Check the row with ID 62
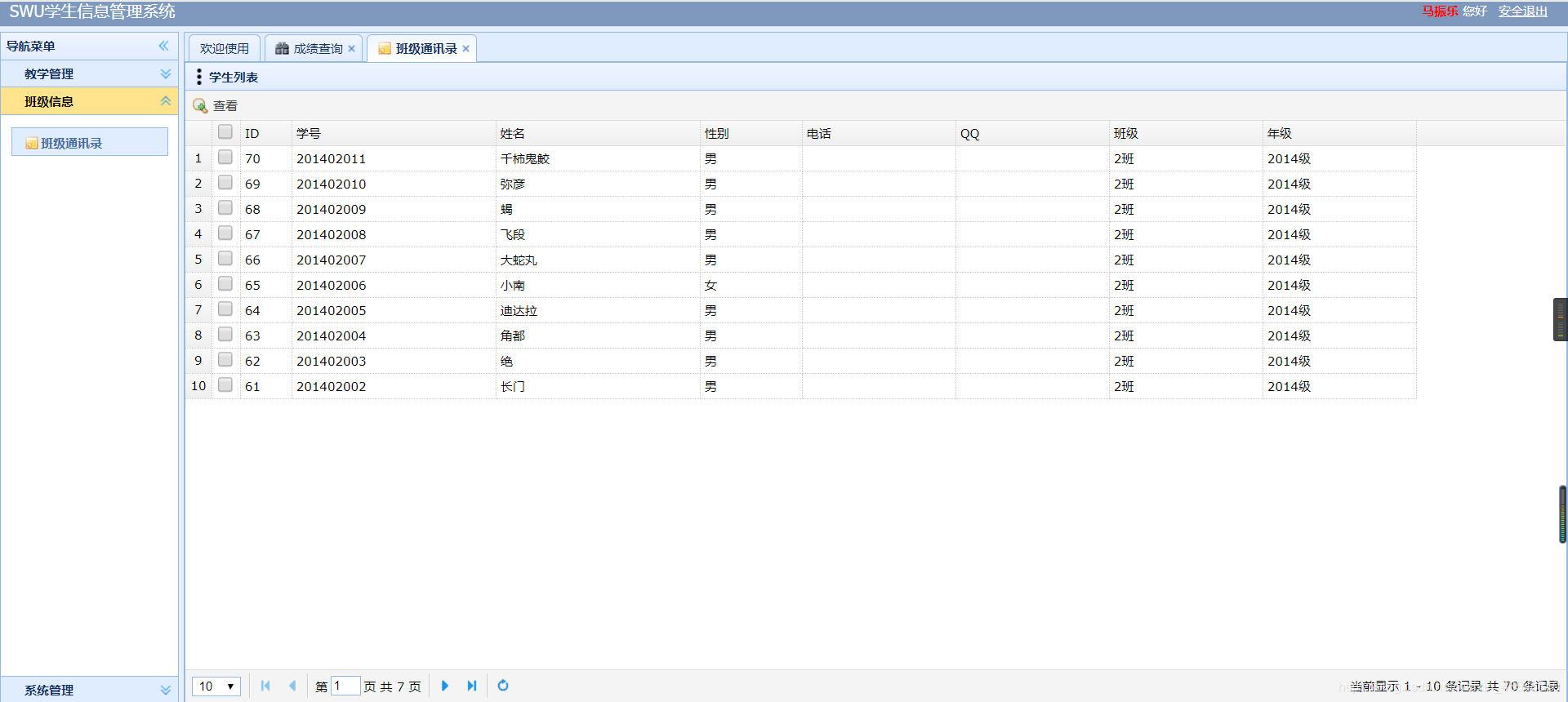 225,359
